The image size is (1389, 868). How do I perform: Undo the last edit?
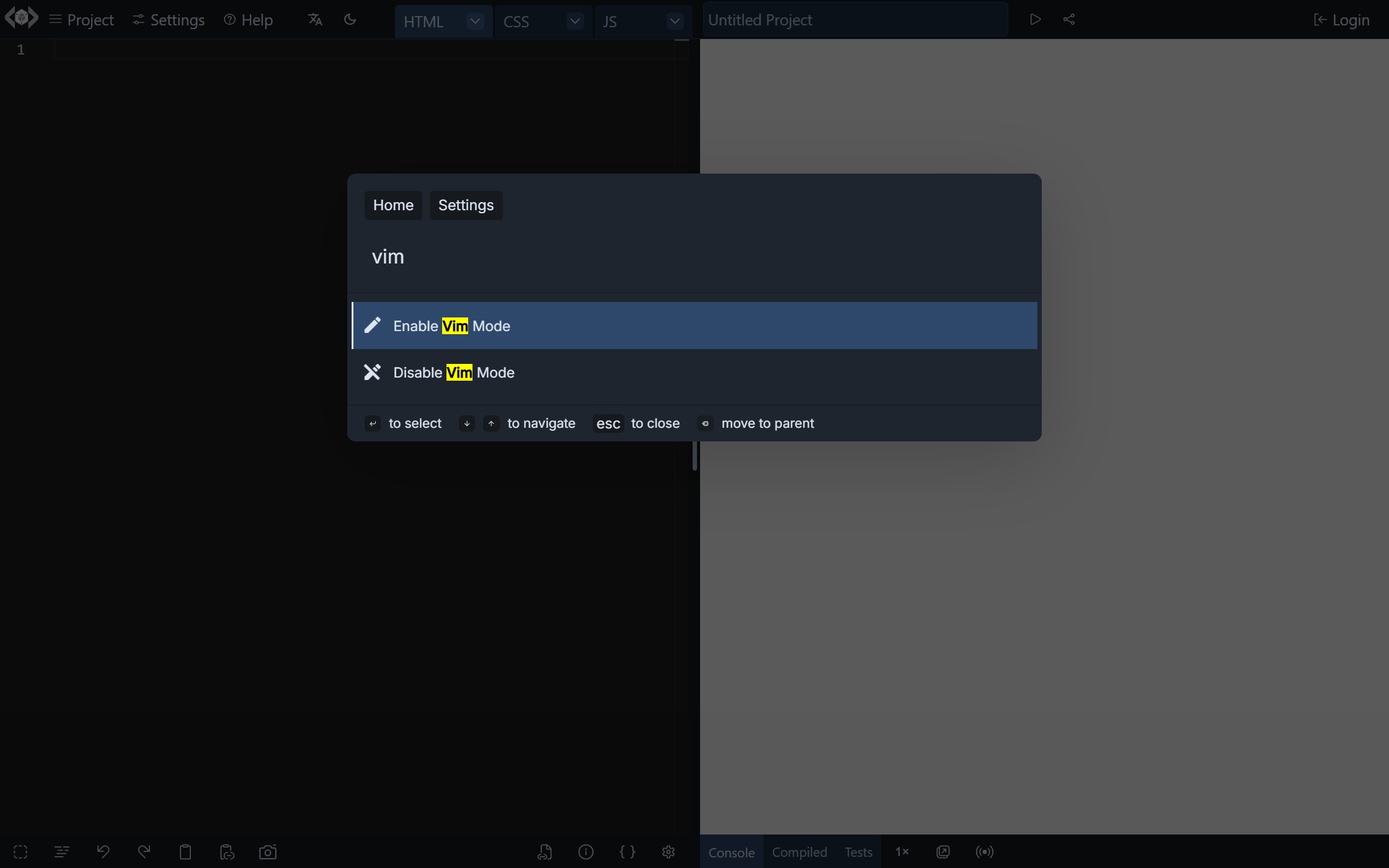tap(104, 852)
